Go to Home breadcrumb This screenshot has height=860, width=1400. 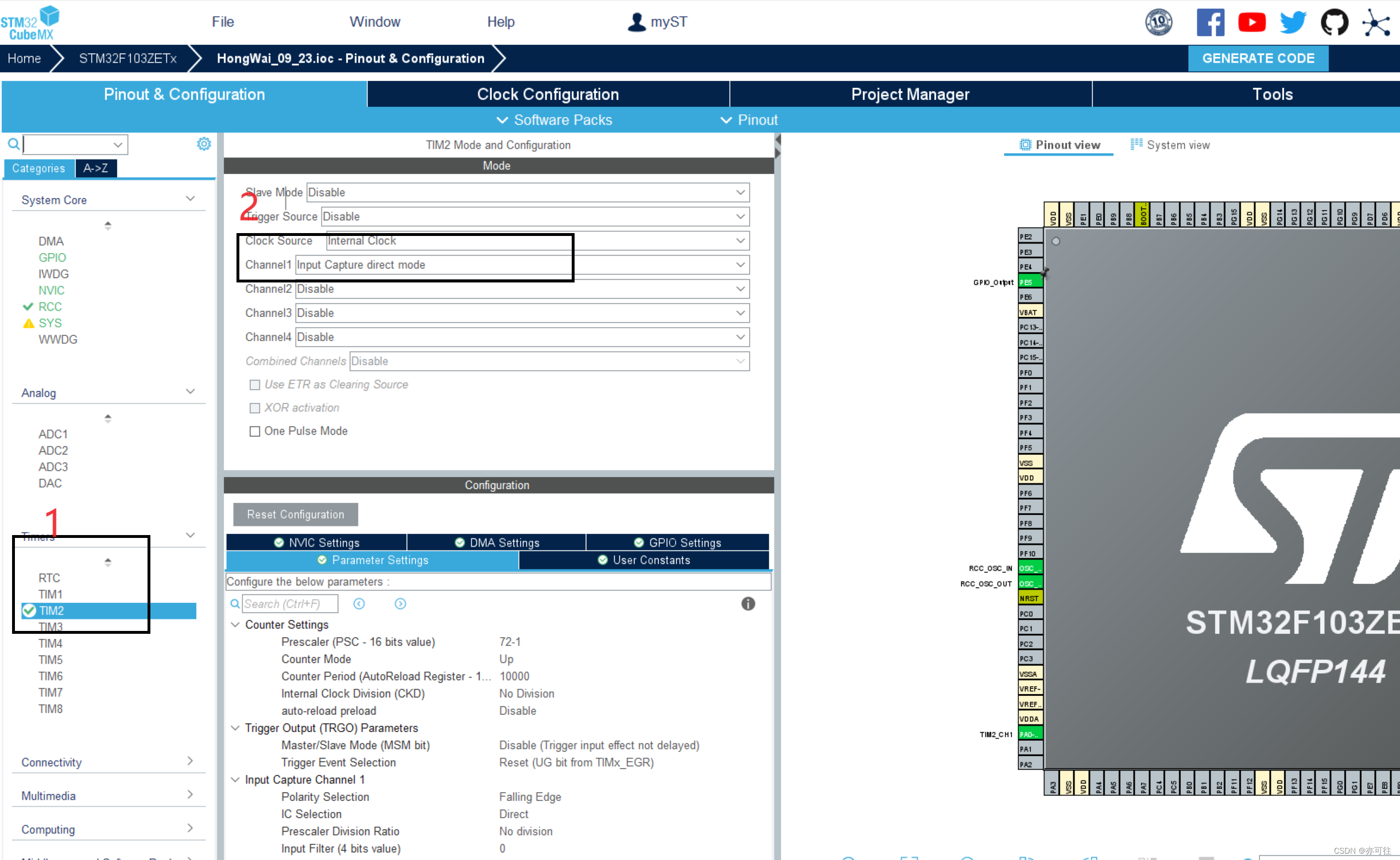24,59
